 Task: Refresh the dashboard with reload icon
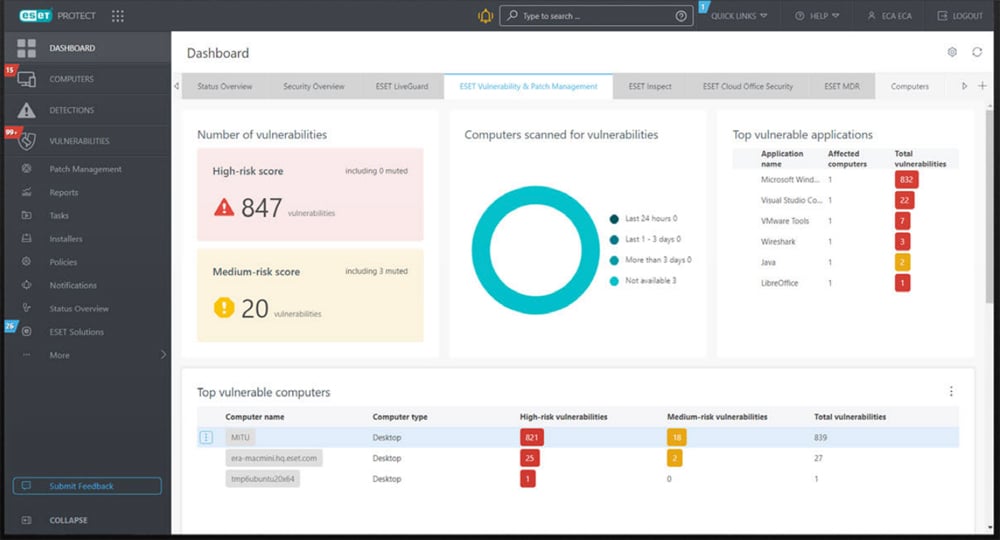click(x=977, y=52)
